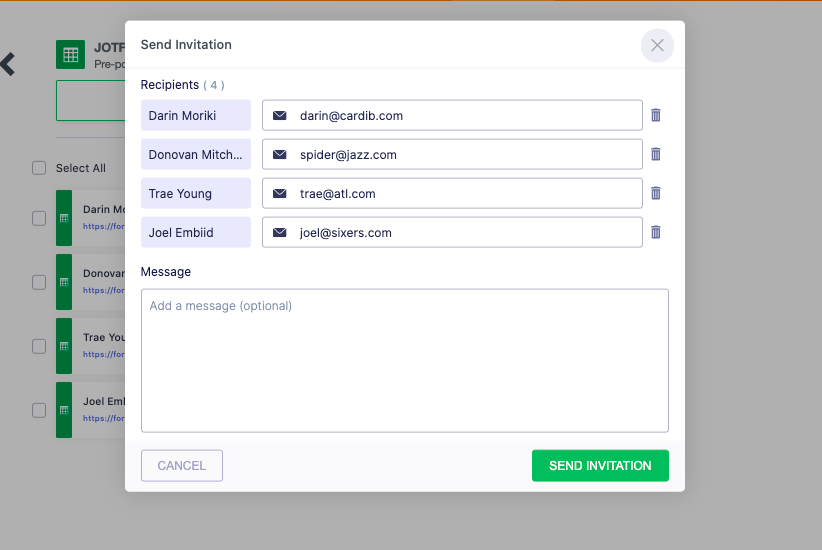822x550 pixels.
Task: Click trash icon next to trae@atl.com
Action: [656, 193]
